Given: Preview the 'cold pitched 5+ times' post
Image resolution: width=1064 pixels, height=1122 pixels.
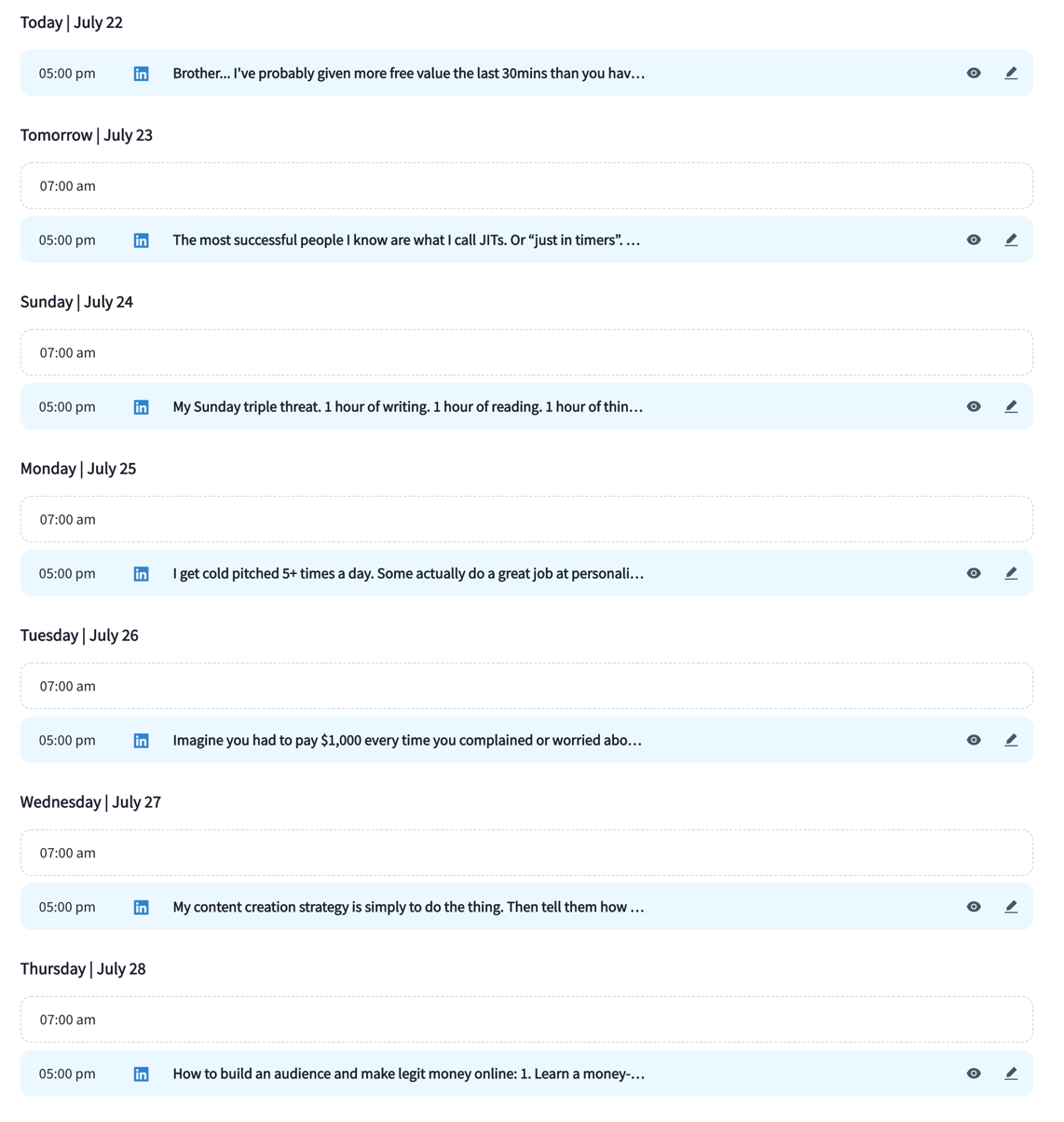Looking at the screenshot, I should pyautogui.click(x=974, y=573).
